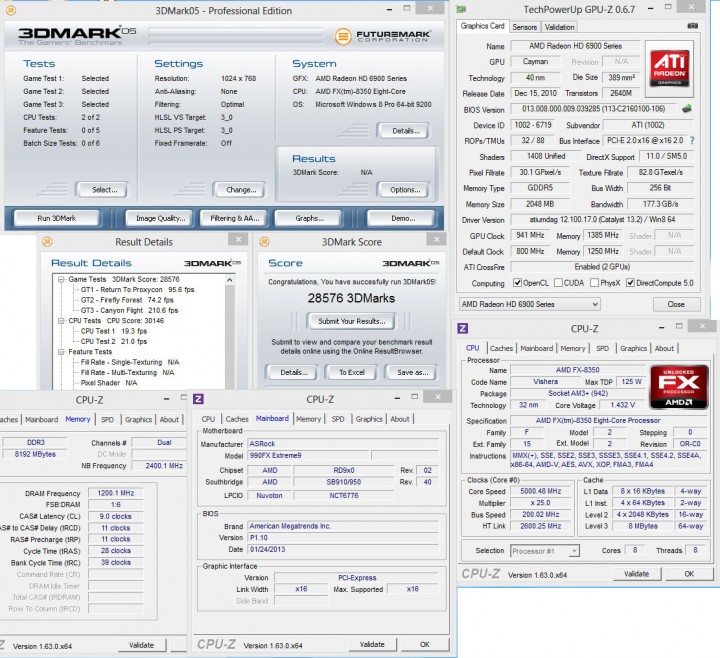Open Graphics tab in CPU-Z Mainboard window
The height and width of the screenshot is (658, 720).
click(x=369, y=419)
